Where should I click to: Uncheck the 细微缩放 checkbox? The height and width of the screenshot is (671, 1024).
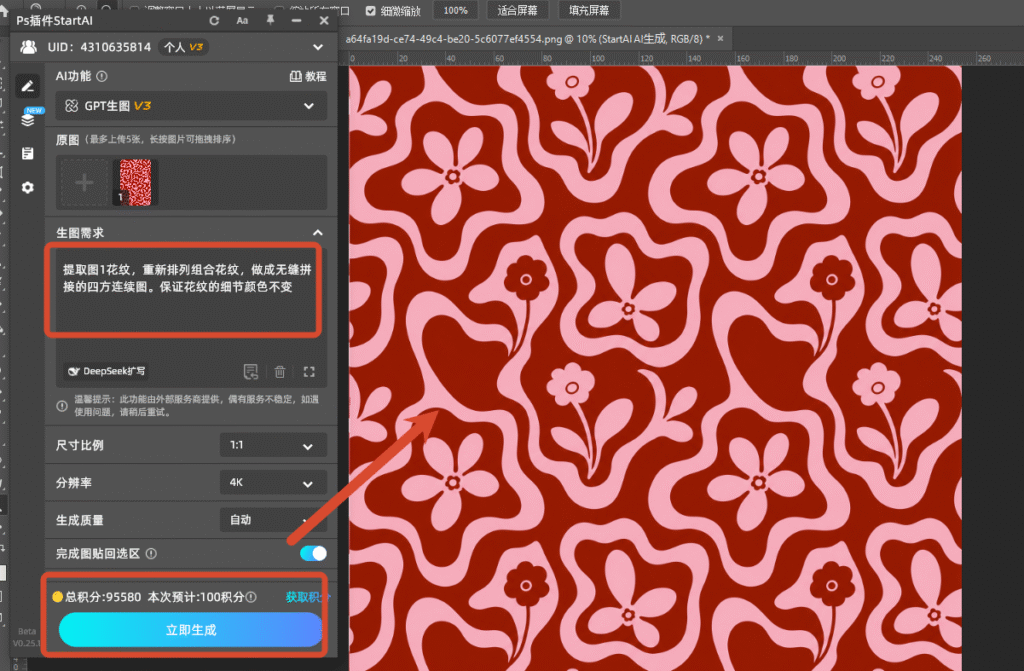tap(371, 10)
